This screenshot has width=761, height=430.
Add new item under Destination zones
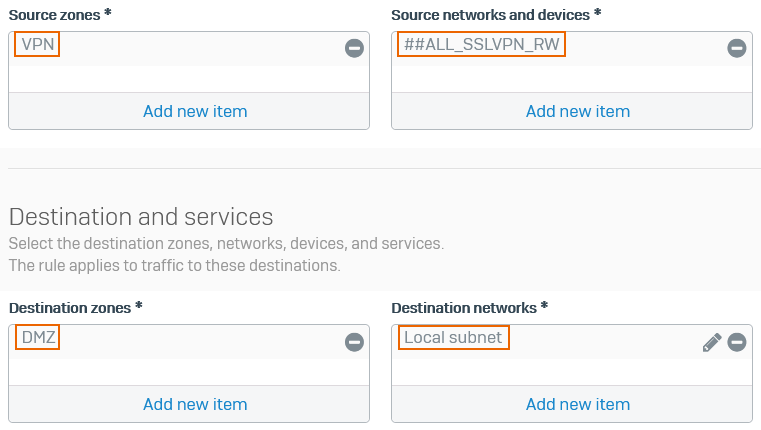(x=195, y=404)
